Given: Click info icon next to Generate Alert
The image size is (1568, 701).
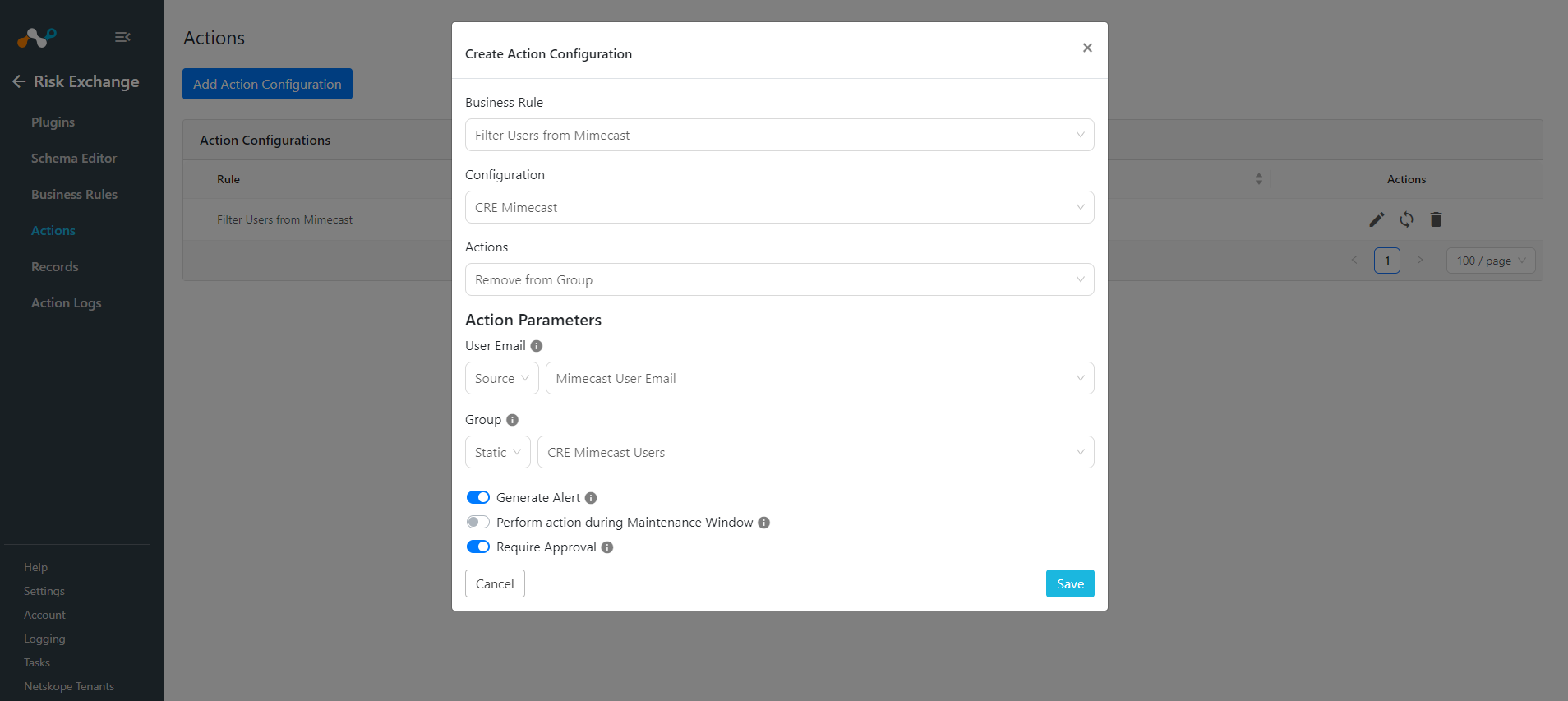Looking at the screenshot, I should pyautogui.click(x=591, y=498).
